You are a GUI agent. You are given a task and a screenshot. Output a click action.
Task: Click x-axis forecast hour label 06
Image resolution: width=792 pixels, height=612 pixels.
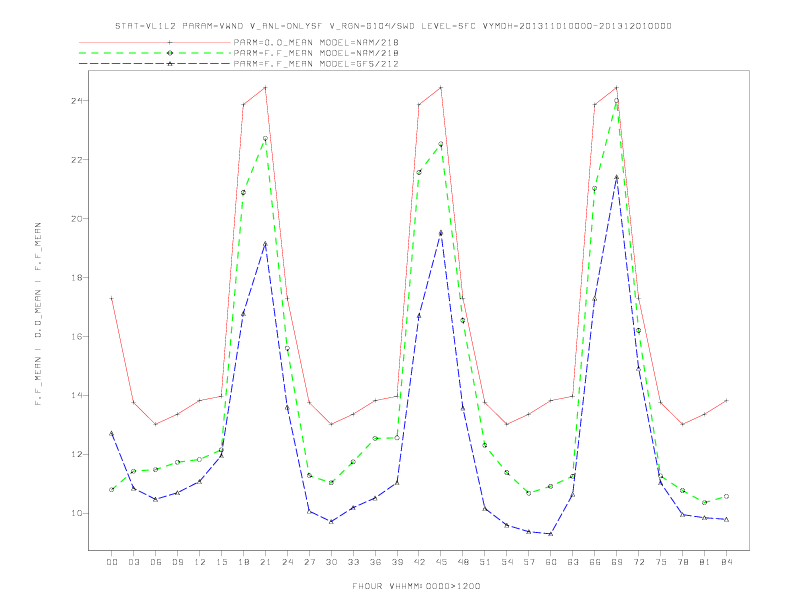(x=156, y=562)
